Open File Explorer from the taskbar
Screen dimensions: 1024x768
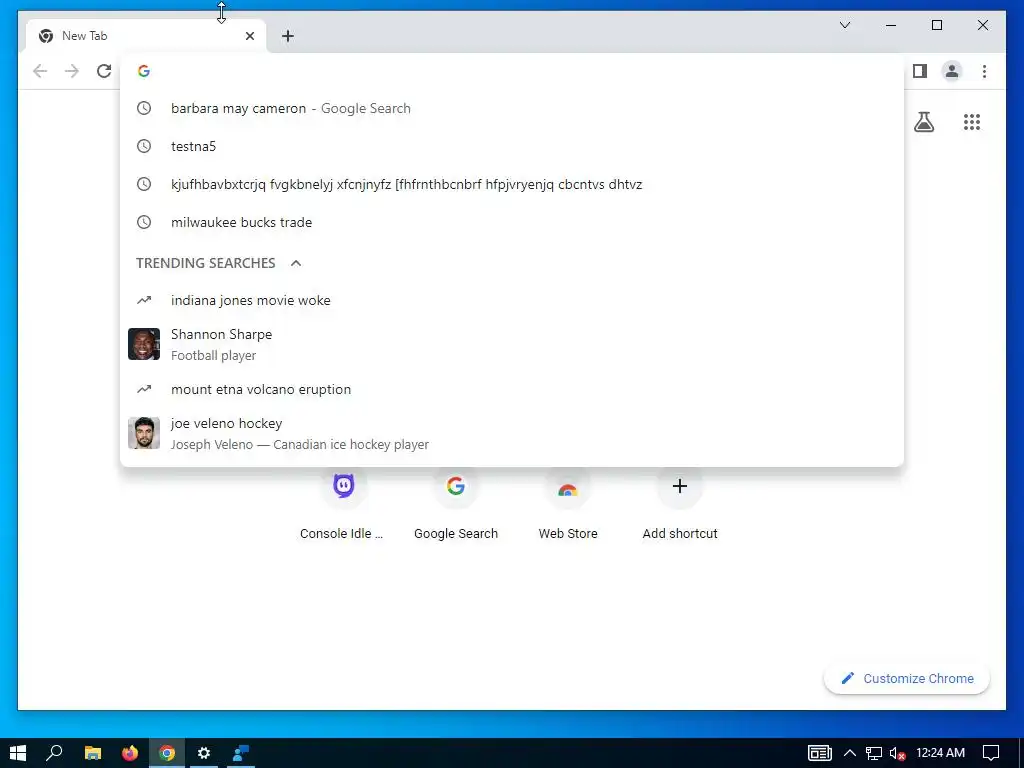(93, 753)
